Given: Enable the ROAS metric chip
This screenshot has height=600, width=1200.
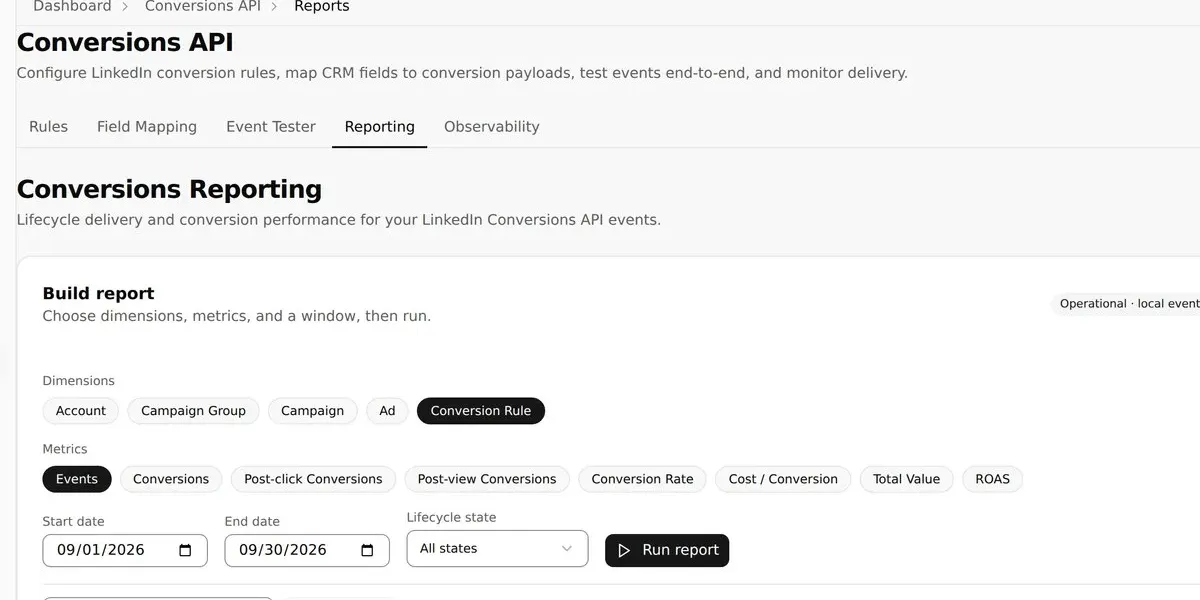Looking at the screenshot, I should (x=992, y=479).
